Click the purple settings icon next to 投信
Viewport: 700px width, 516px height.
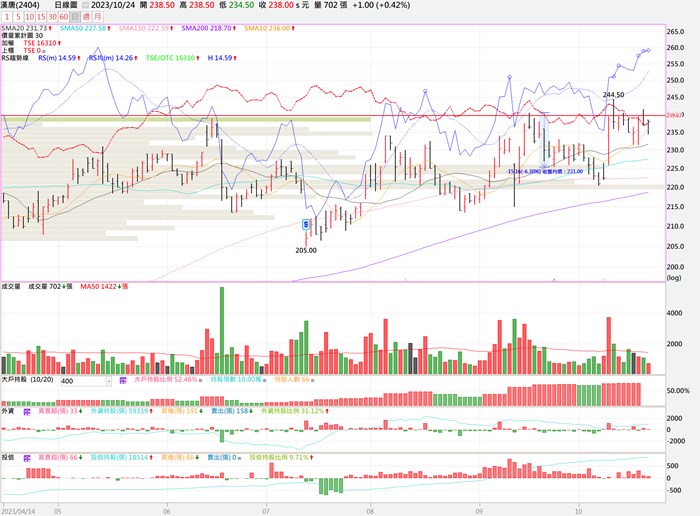click(25, 457)
